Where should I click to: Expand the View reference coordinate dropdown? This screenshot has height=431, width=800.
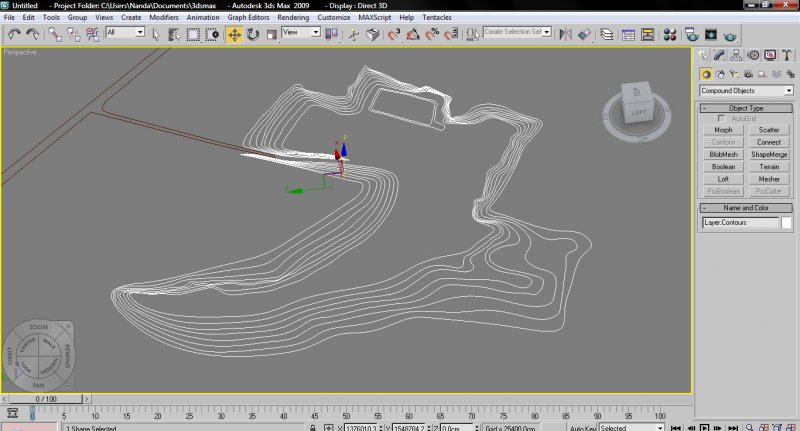(301, 33)
